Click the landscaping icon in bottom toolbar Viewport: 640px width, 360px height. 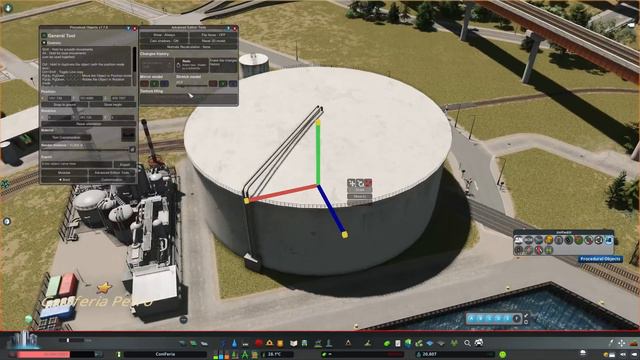tap(368, 343)
